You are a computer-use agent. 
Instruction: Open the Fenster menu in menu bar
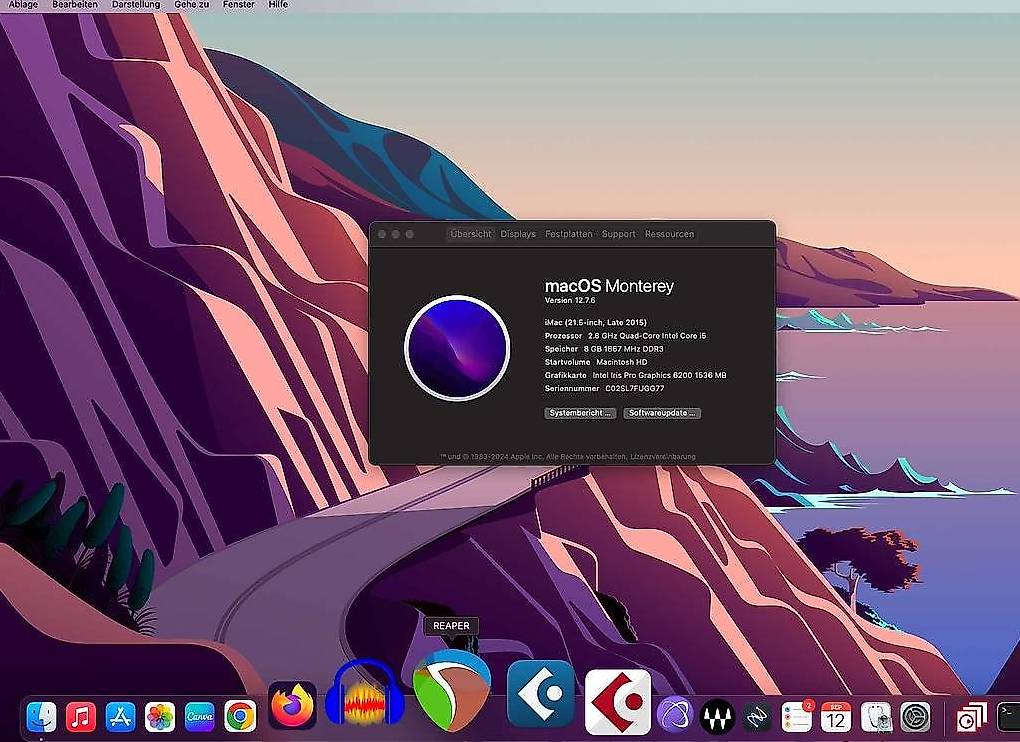tap(238, 5)
